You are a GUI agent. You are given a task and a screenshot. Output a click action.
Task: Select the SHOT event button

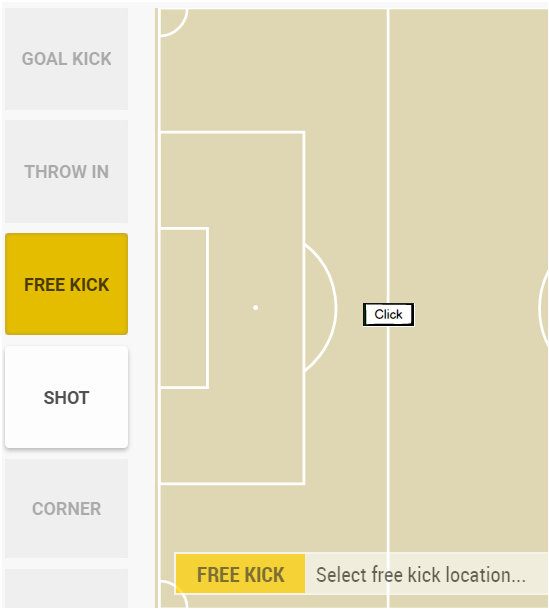click(66, 397)
